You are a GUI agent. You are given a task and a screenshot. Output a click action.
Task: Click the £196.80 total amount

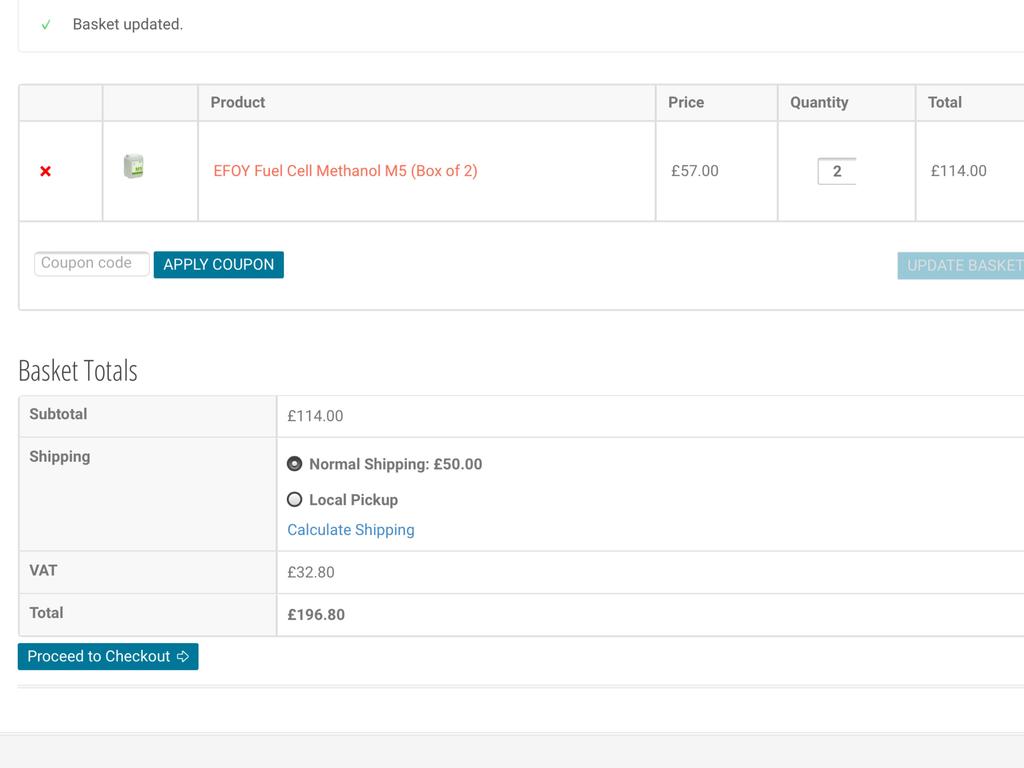pyautogui.click(x=316, y=615)
